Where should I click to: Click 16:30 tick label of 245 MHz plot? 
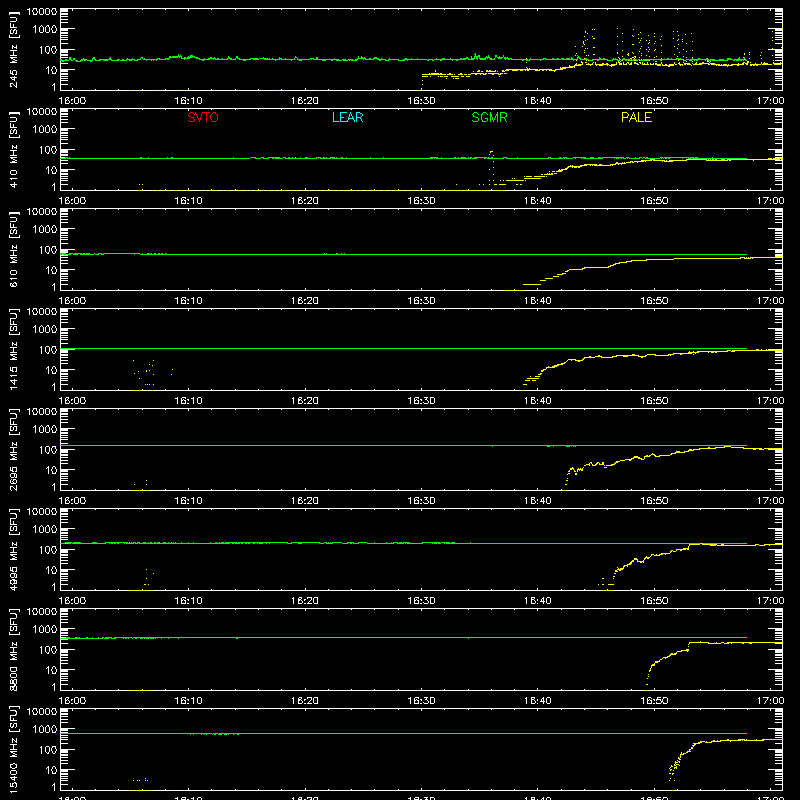coord(421,101)
